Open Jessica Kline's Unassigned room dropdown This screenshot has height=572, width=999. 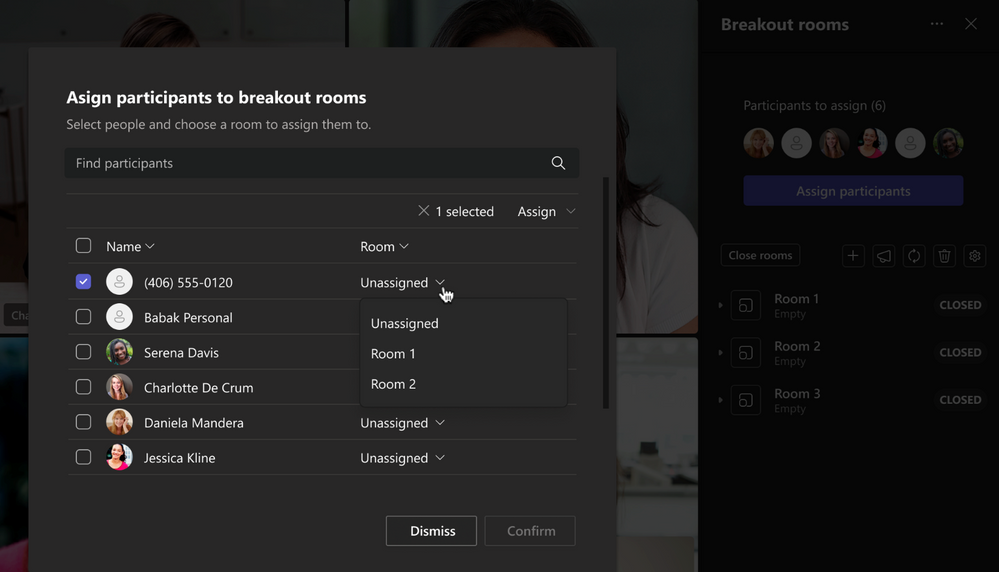[x=403, y=458]
